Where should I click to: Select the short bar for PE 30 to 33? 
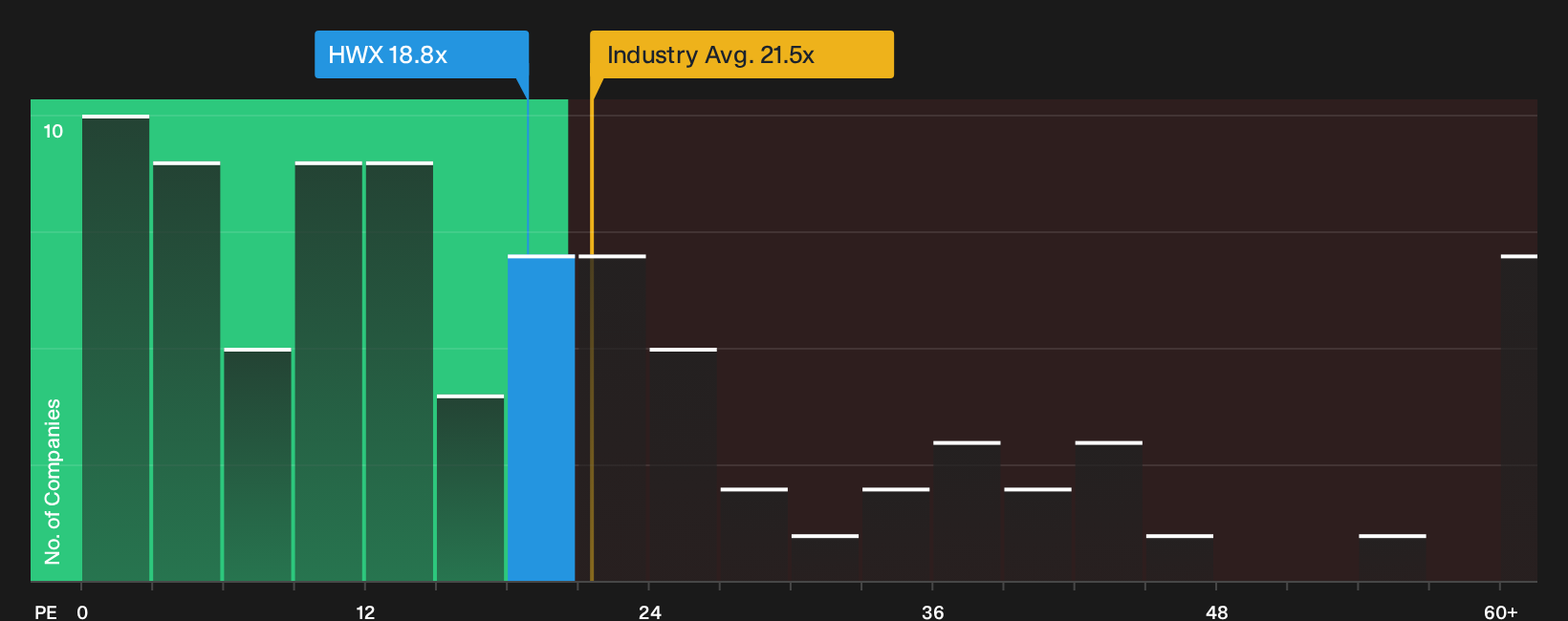pos(825,558)
